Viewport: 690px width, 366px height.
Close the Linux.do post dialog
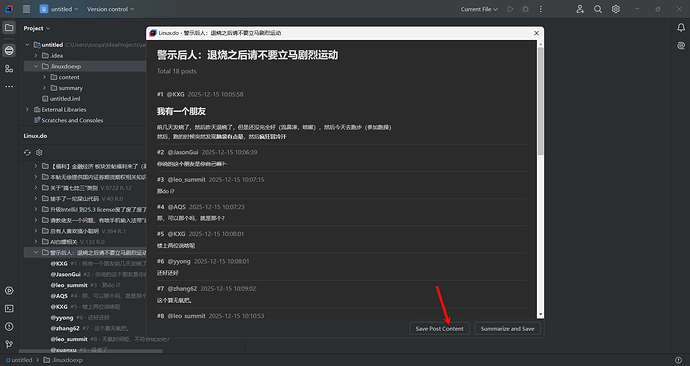[x=536, y=33]
